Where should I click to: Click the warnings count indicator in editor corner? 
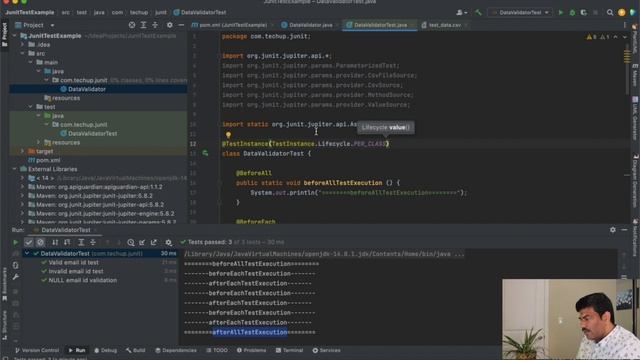click(x=599, y=37)
